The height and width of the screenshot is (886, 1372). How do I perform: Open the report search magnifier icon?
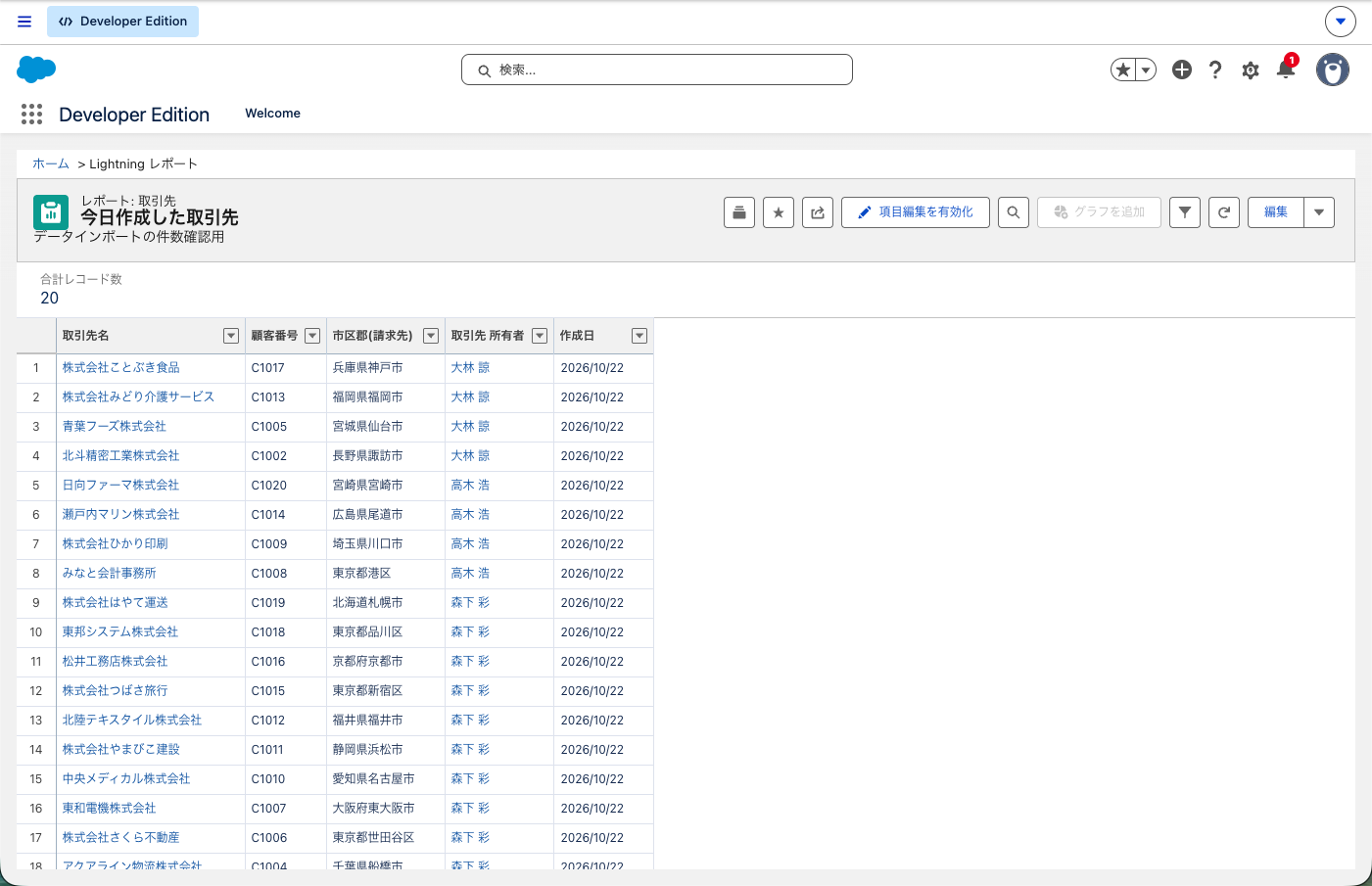click(x=1014, y=212)
